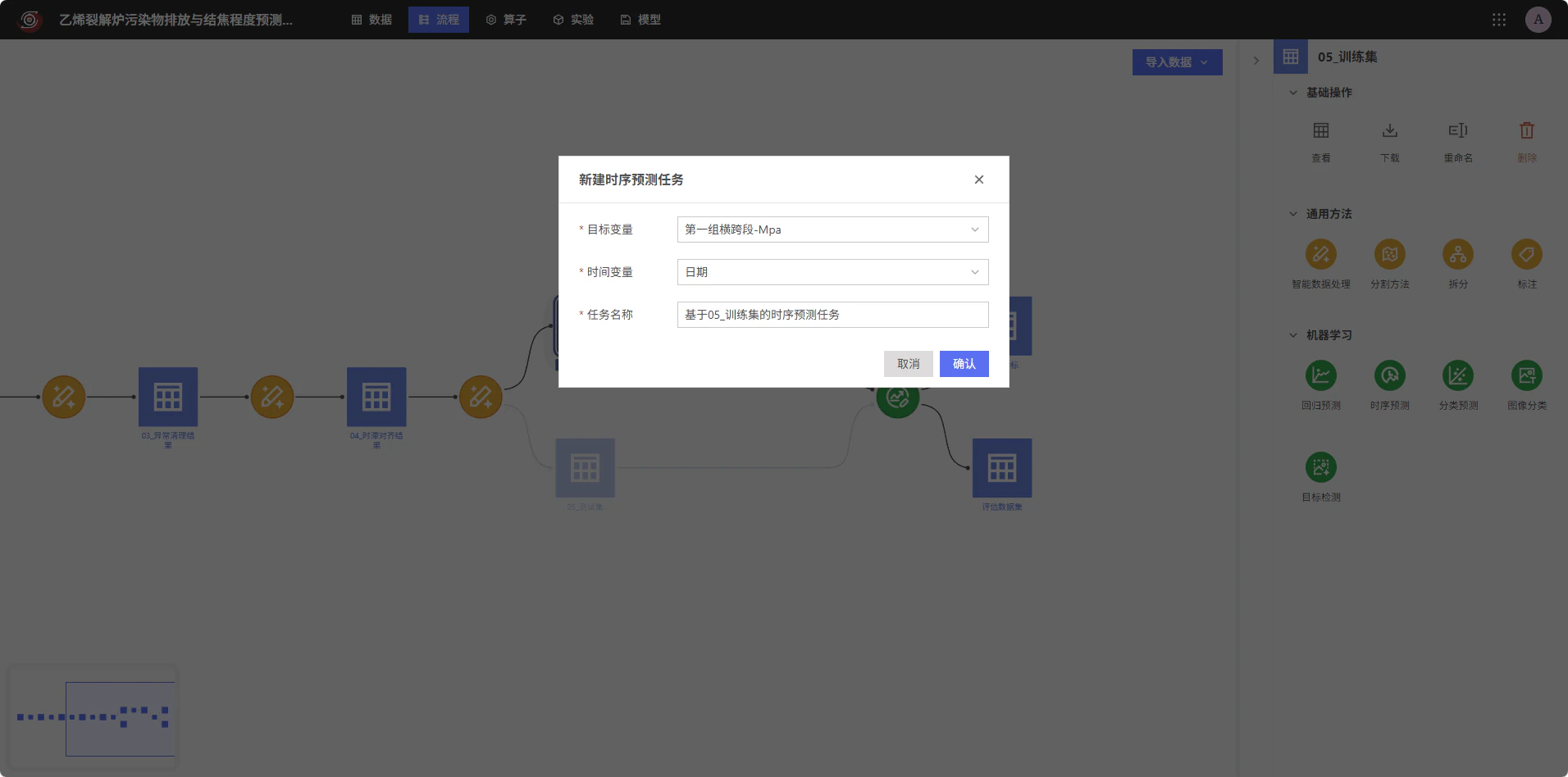Select the 图像分类 icon
The image size is (1568, 777).
coord(1527,375)
